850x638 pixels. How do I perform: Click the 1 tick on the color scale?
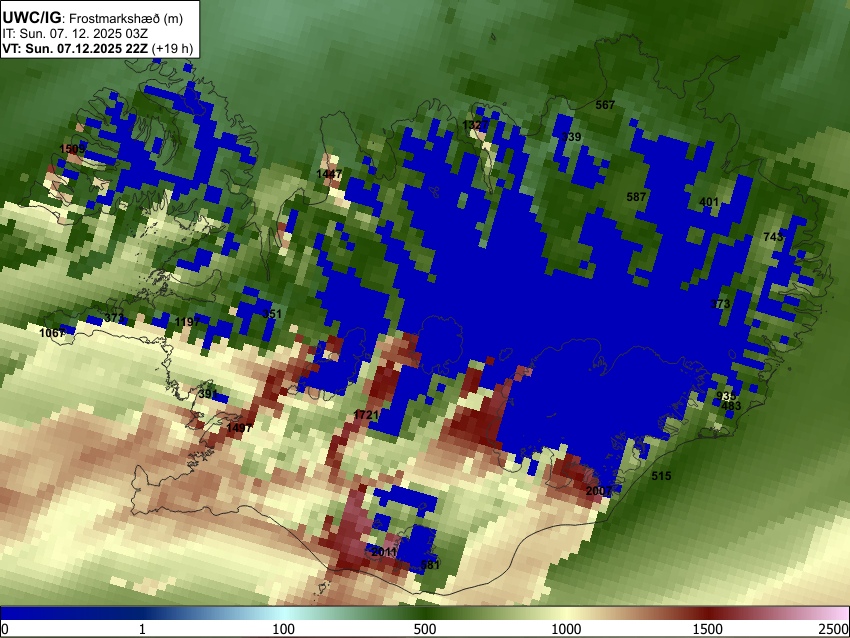142,629
